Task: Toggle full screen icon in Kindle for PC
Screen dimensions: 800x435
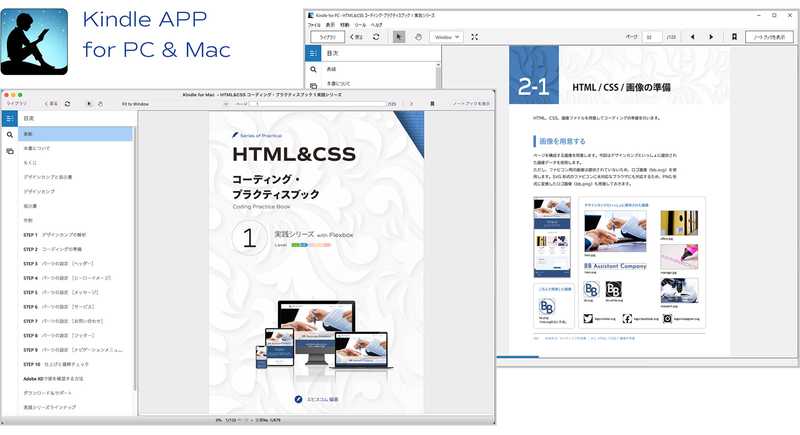Action: (474, 37)
